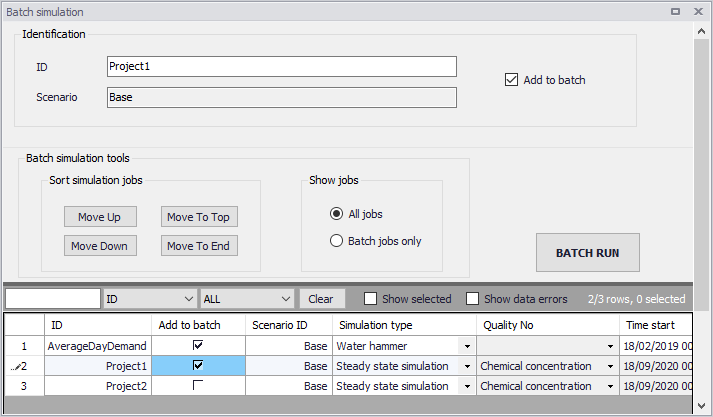This screenshot has height=417, width=713.
Task: Select the All jobs radio option
Action: click(336, 214)
